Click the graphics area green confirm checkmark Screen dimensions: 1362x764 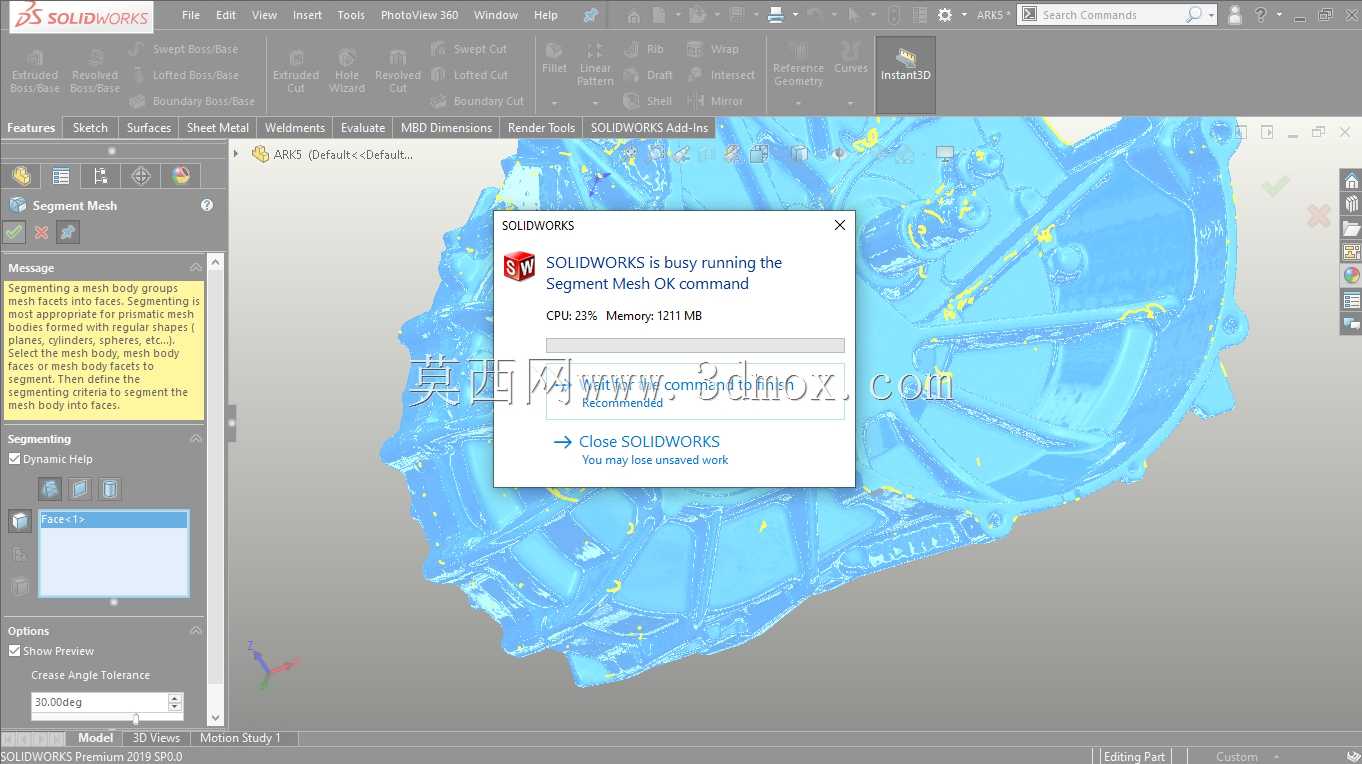click(1275, 186)
